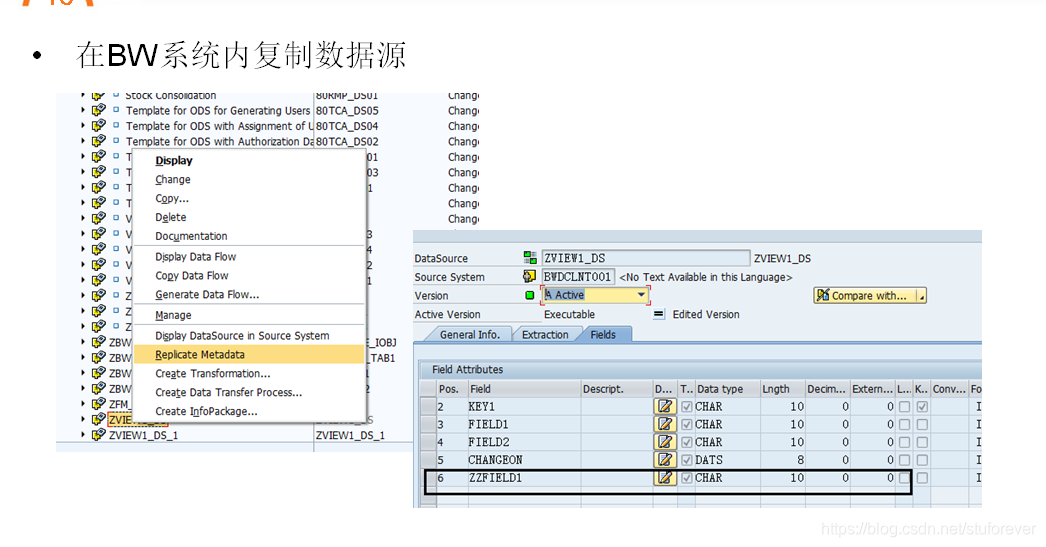This screenshot has height=547, width=1046.
Task: Expand the ZFM tree node
Action: (83, 404)
